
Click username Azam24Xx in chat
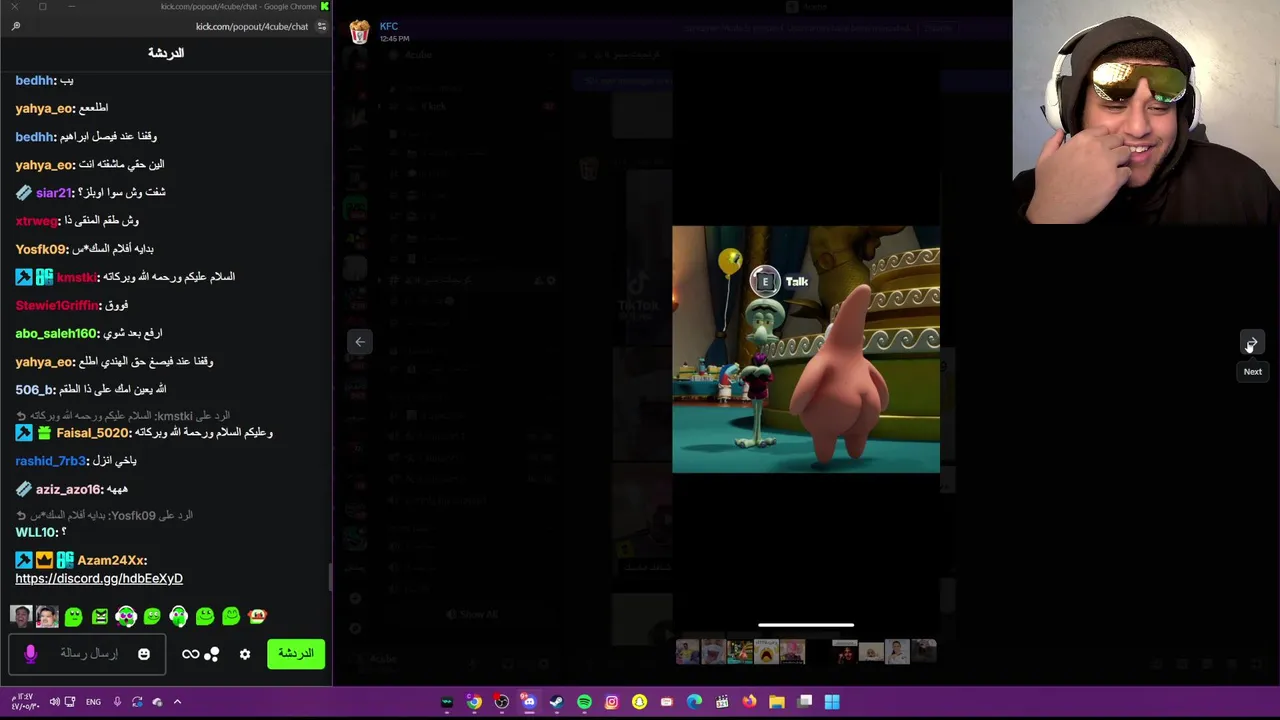click(x=112, y=561)
